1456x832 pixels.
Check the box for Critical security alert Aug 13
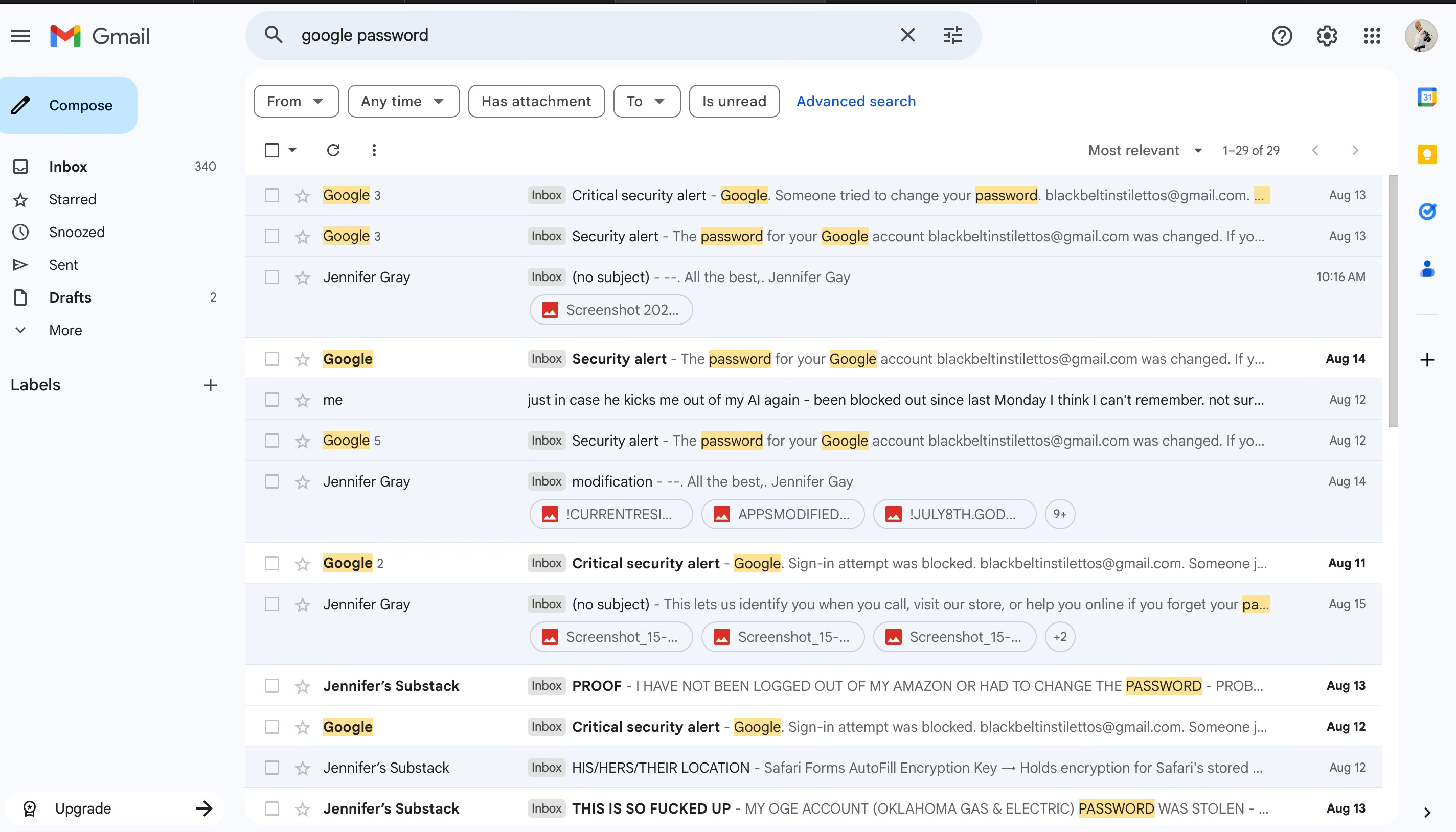pos(272,195)
